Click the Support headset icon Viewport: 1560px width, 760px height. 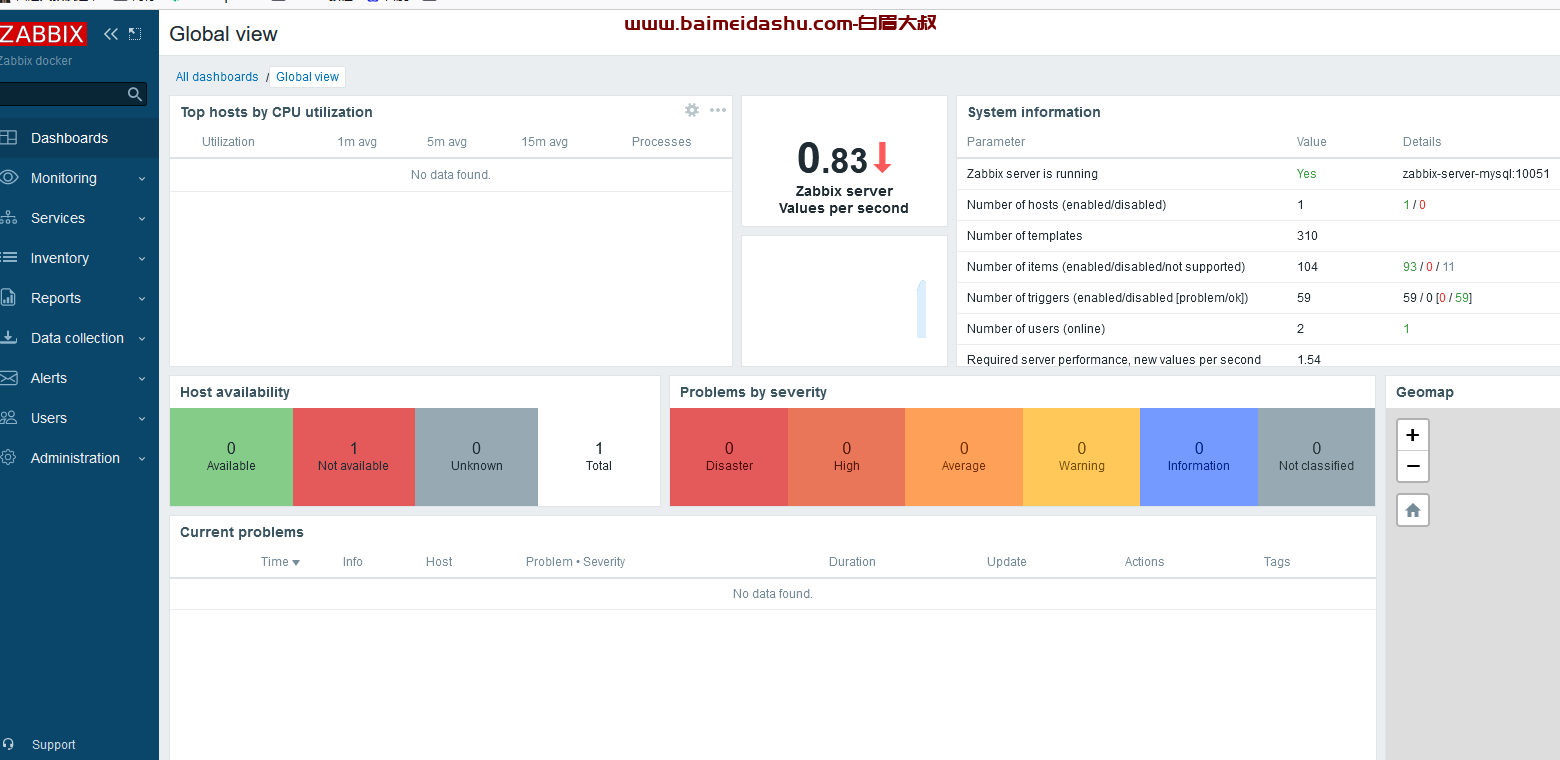coord(9,744)
